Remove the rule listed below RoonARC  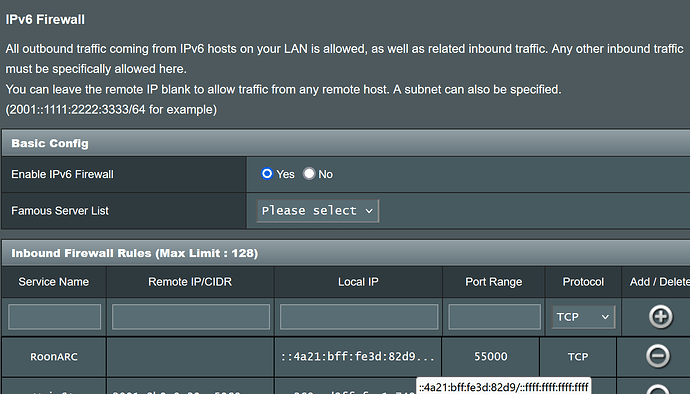pos(658,390)
